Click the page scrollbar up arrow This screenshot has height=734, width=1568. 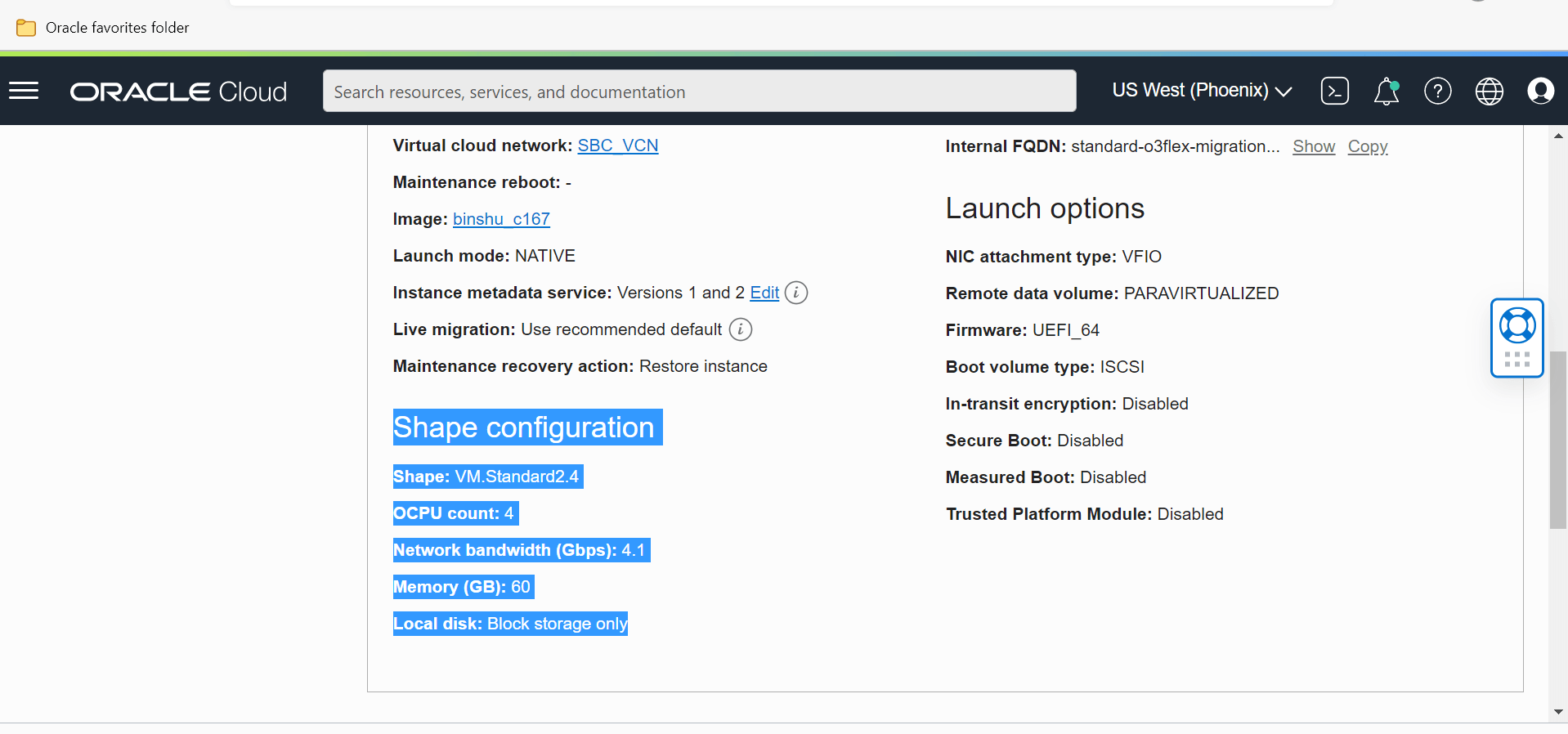coord(1558,136)
